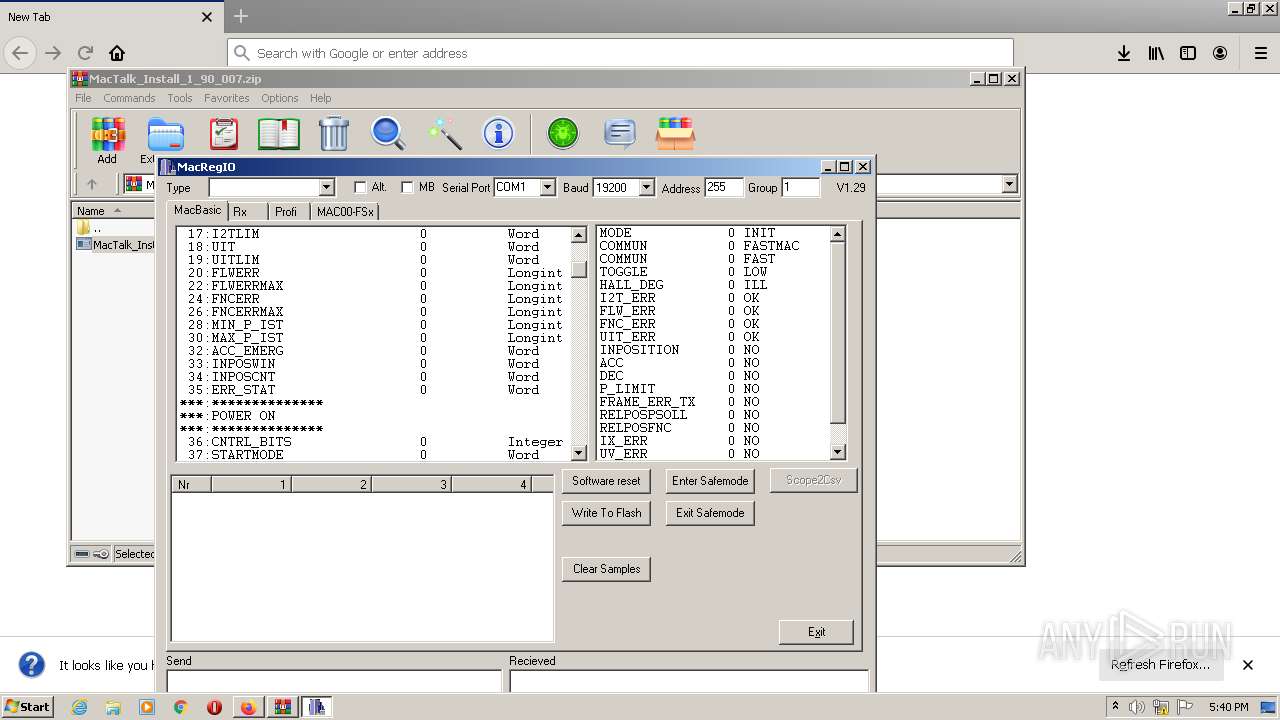The width and height of the screenshot is (1280, 720).
Task: Open the WinRAR Options menu
Action: coord(280,98)
